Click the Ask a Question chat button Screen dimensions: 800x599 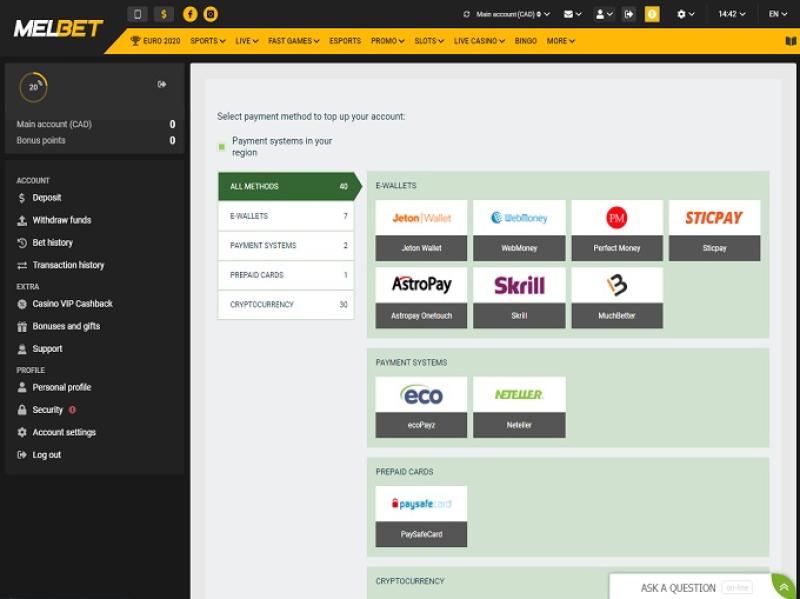(x=682, y=587)
